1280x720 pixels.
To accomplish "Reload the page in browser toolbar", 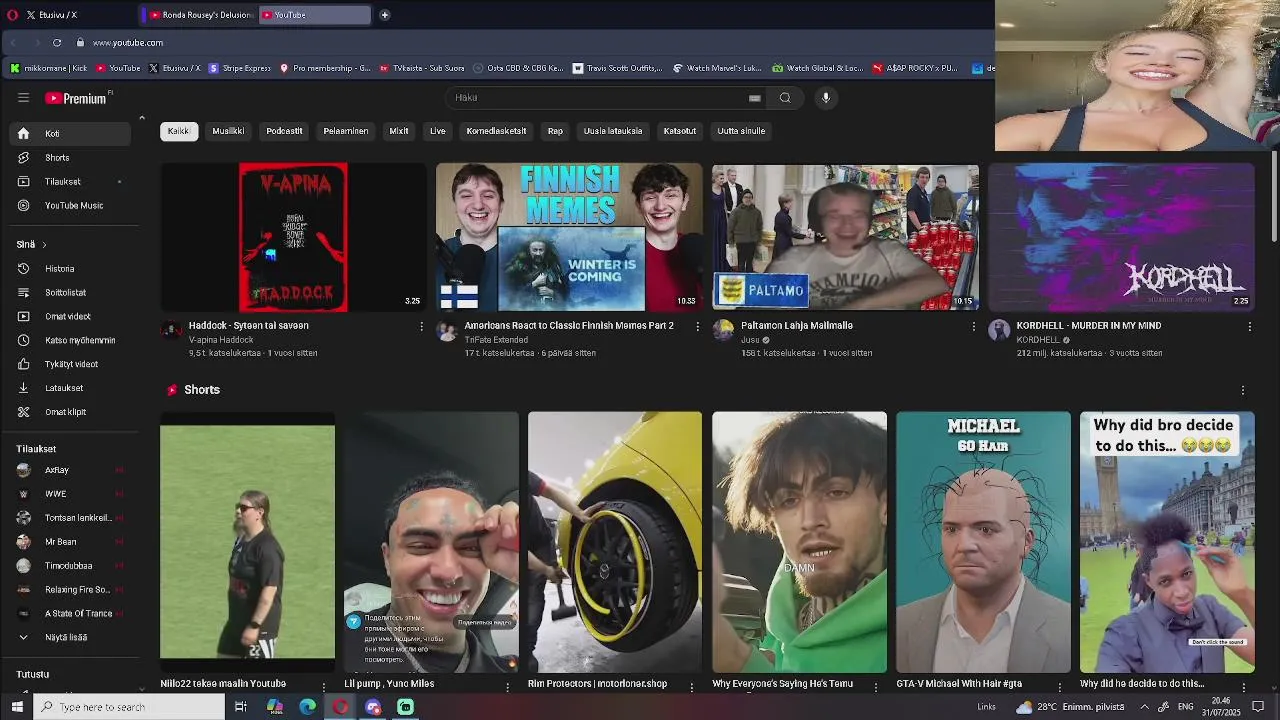I will click(57, 43).
